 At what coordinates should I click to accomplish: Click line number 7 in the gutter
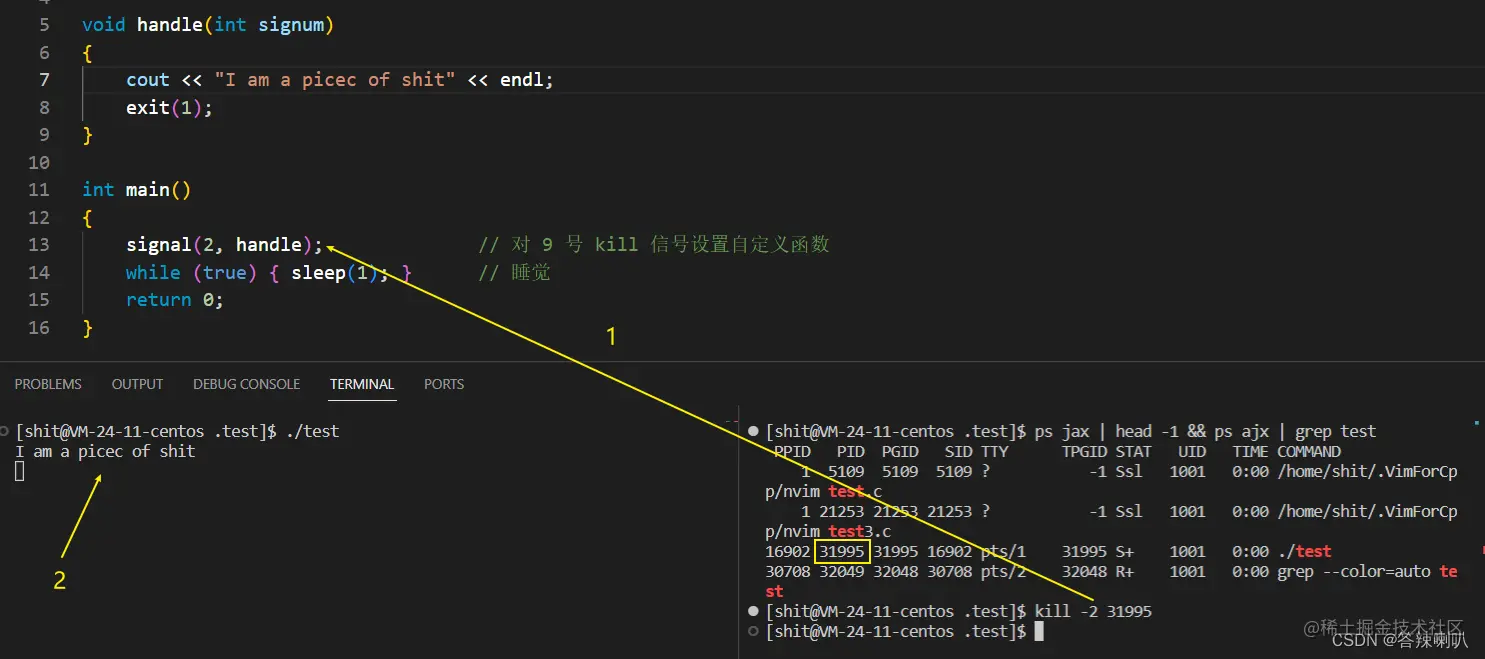click(x=44, y=80)
